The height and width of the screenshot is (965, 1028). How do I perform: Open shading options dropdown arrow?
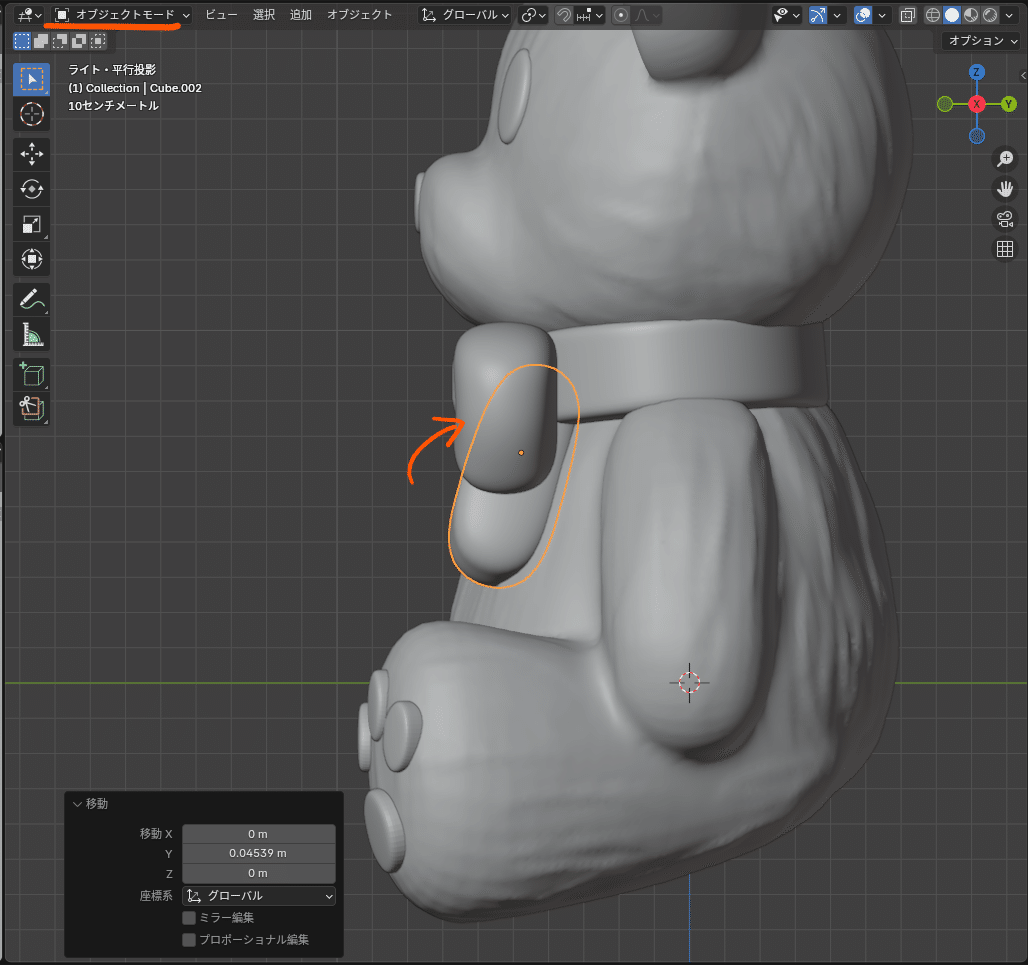pos(1009,15)
